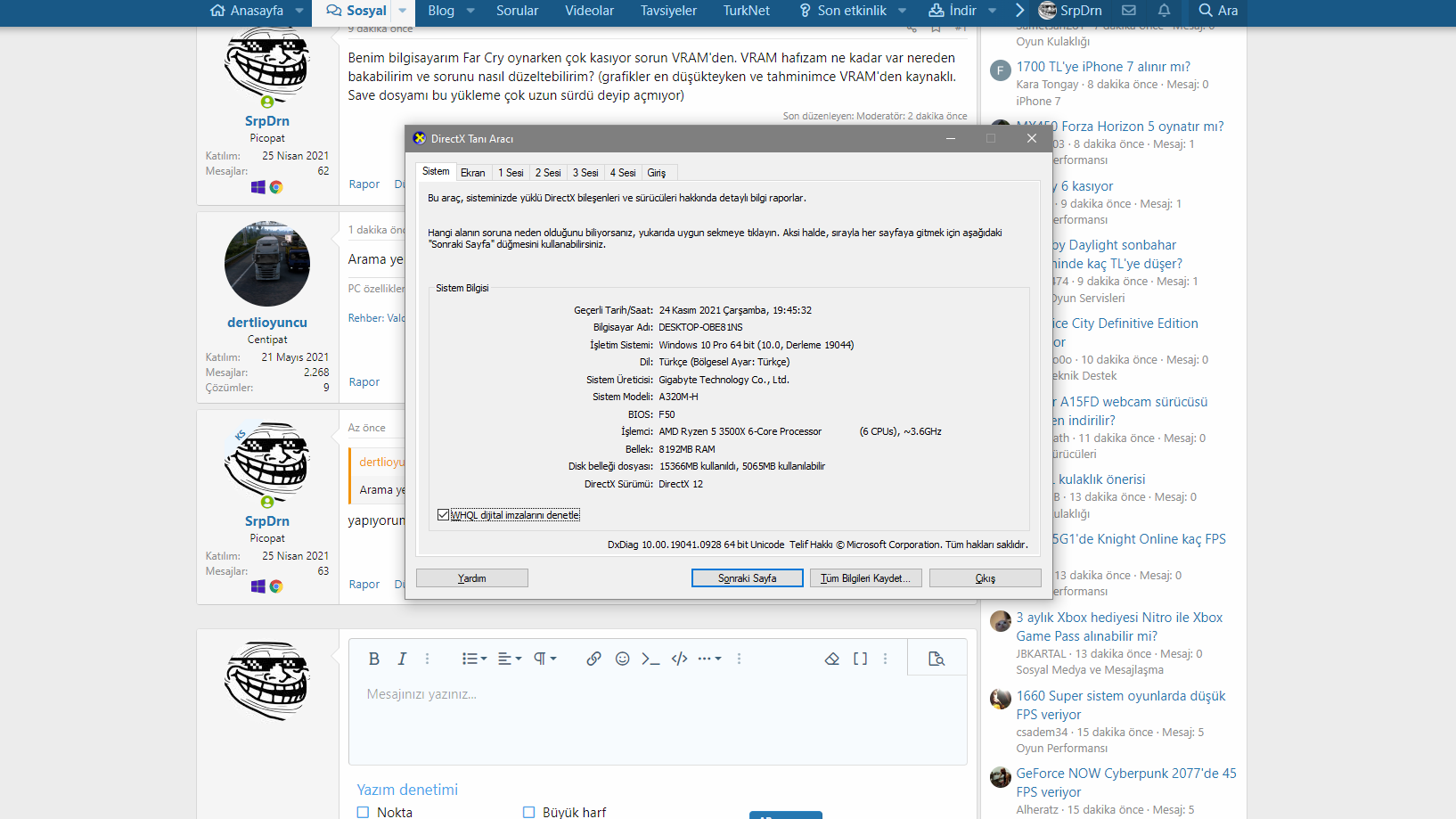This screenshot has height=819, width=1456.
Task: Toggle bold formatting in the reply editor
Action: (x=374, y=659)
